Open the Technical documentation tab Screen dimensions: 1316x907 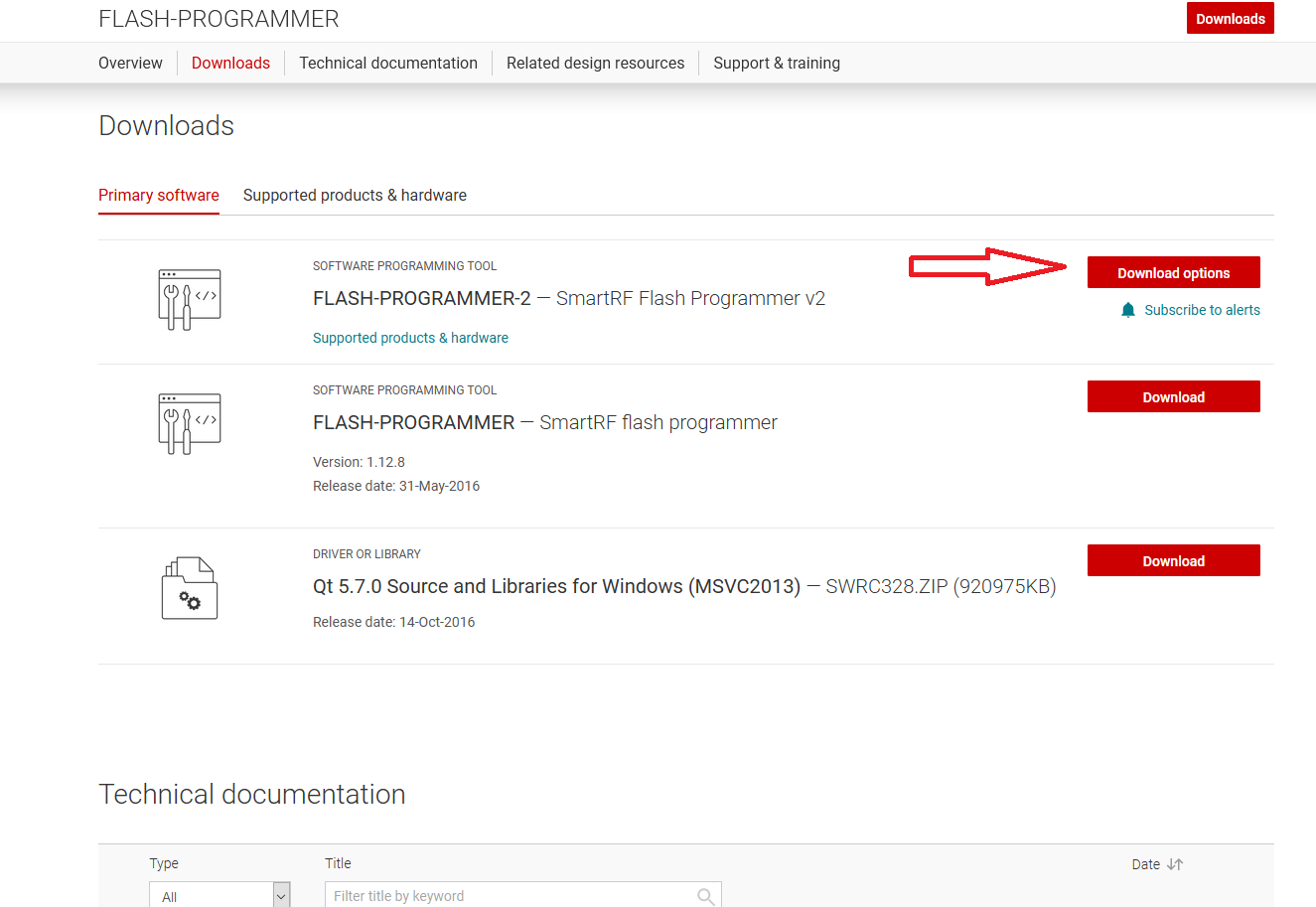click(388, 63)
